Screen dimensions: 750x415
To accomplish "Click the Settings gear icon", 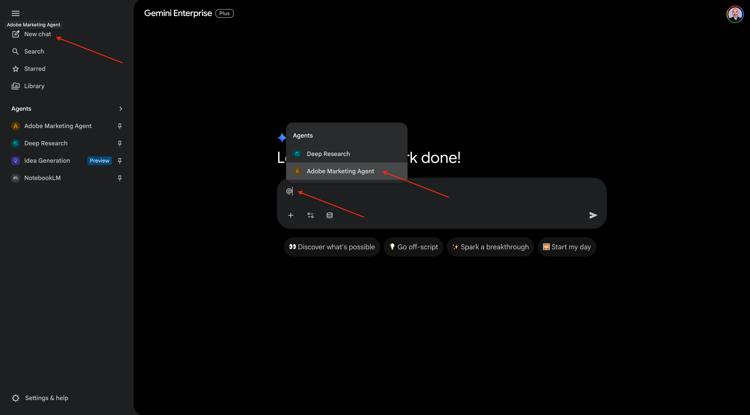I will (x=15, y=398).
